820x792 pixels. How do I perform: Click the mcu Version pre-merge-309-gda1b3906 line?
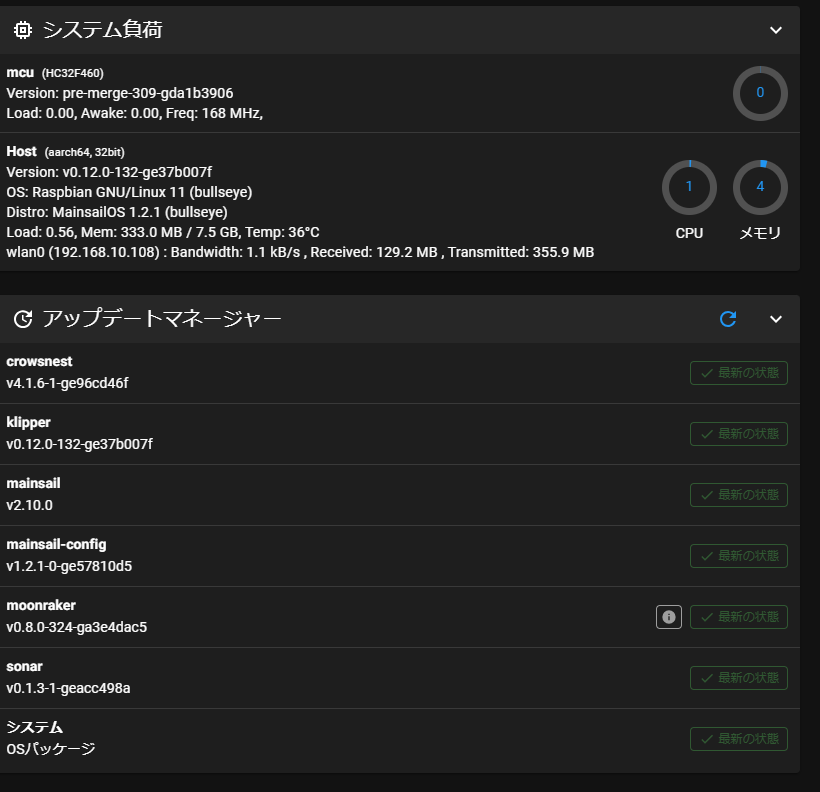[x=120, y=93]
